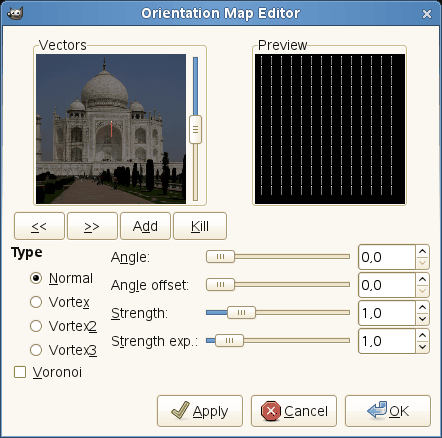
Task: Decrease Strength exp. with the down arrow
Action: [x=422, y=347]
